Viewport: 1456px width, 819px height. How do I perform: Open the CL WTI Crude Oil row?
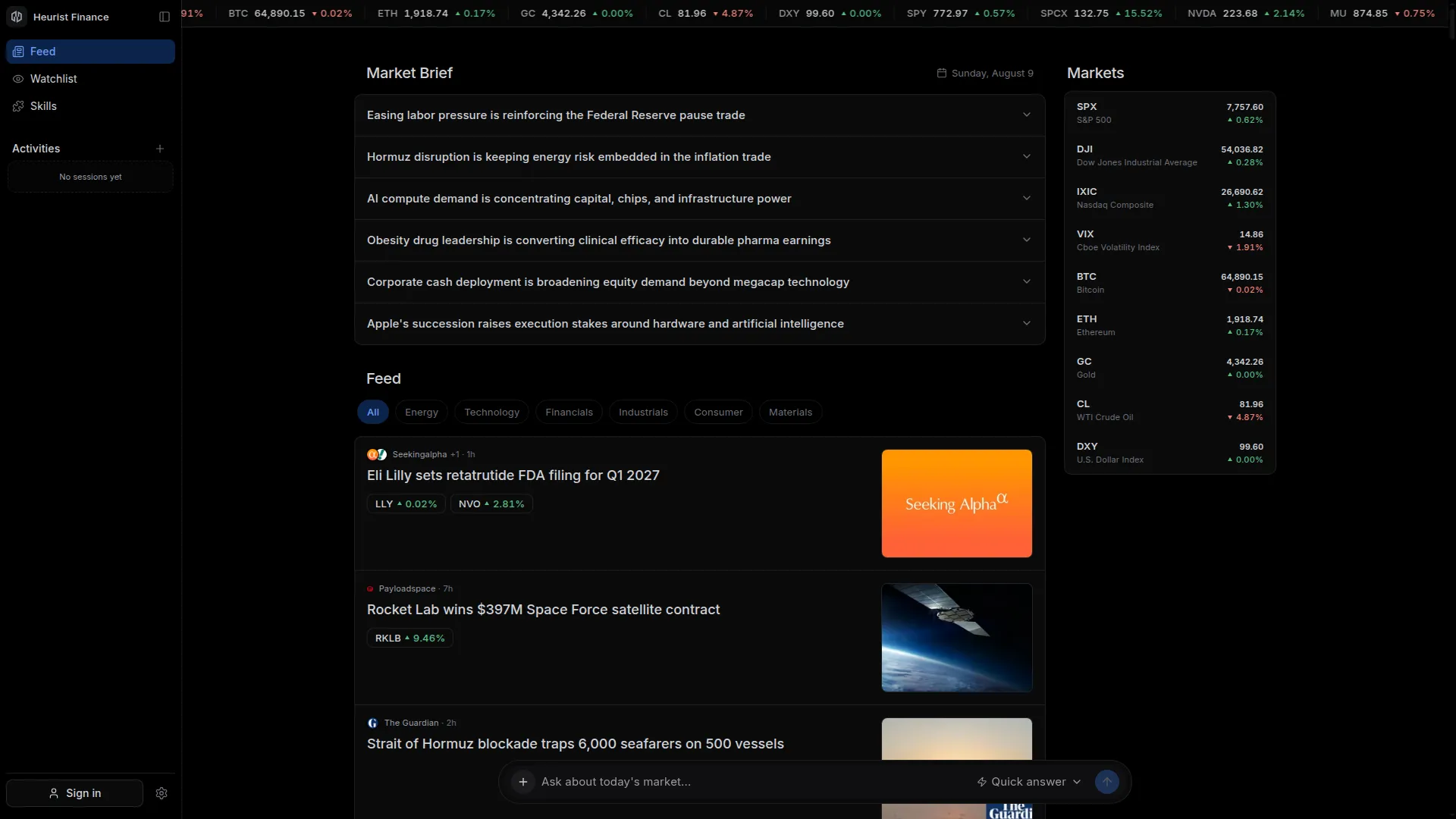pos(1170,410)
